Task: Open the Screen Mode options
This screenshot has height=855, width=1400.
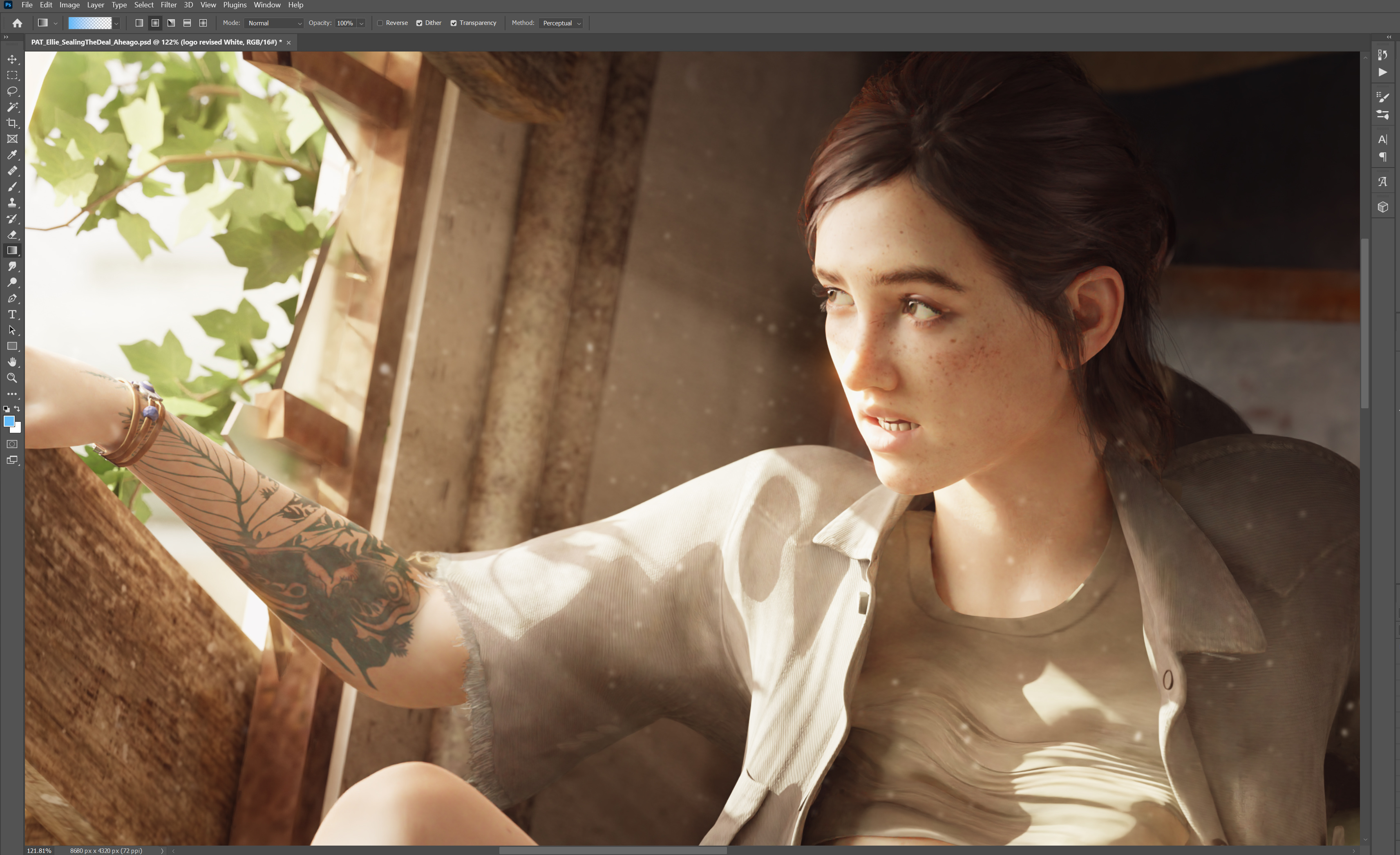Action: [x=12, y=460]
